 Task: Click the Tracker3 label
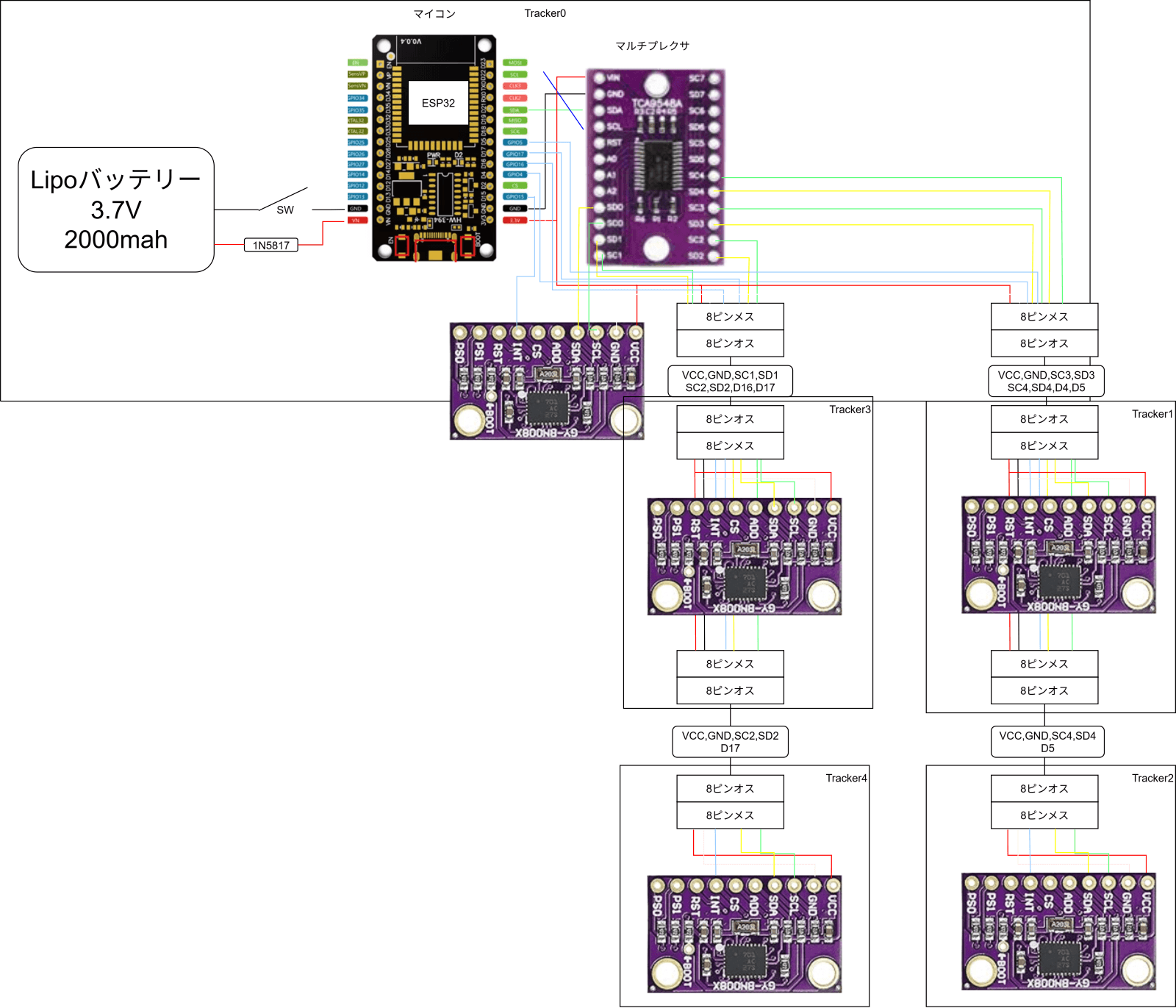click(850, 410)
